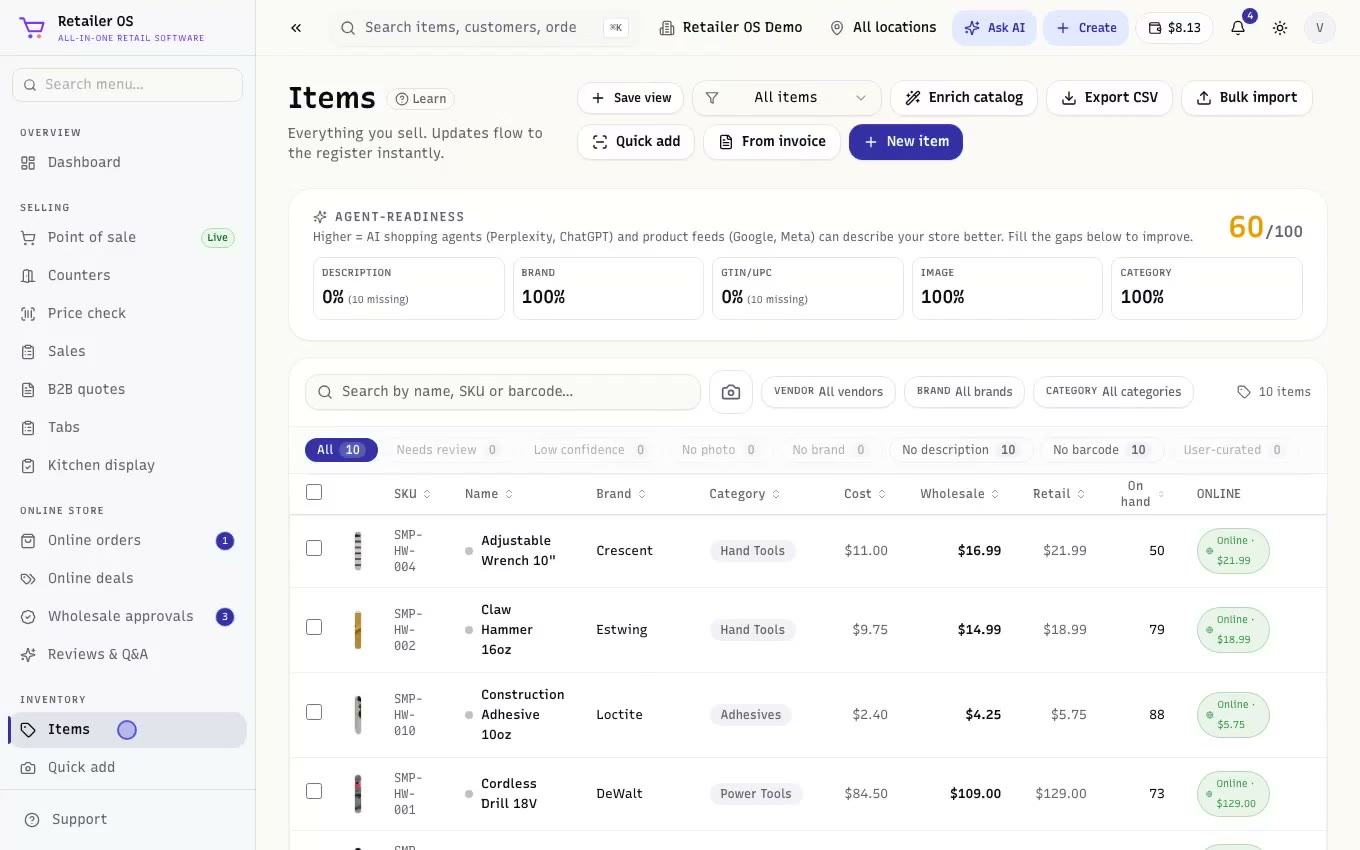Select the Claw Hammer 16oz row checkbox

click(x=314, y=627)
